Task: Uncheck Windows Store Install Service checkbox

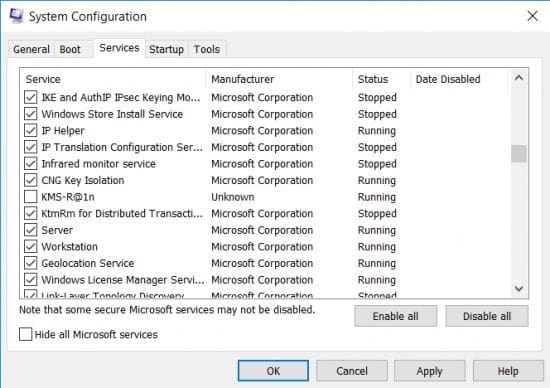Action: pyautogui.click(x=31, y=114)
